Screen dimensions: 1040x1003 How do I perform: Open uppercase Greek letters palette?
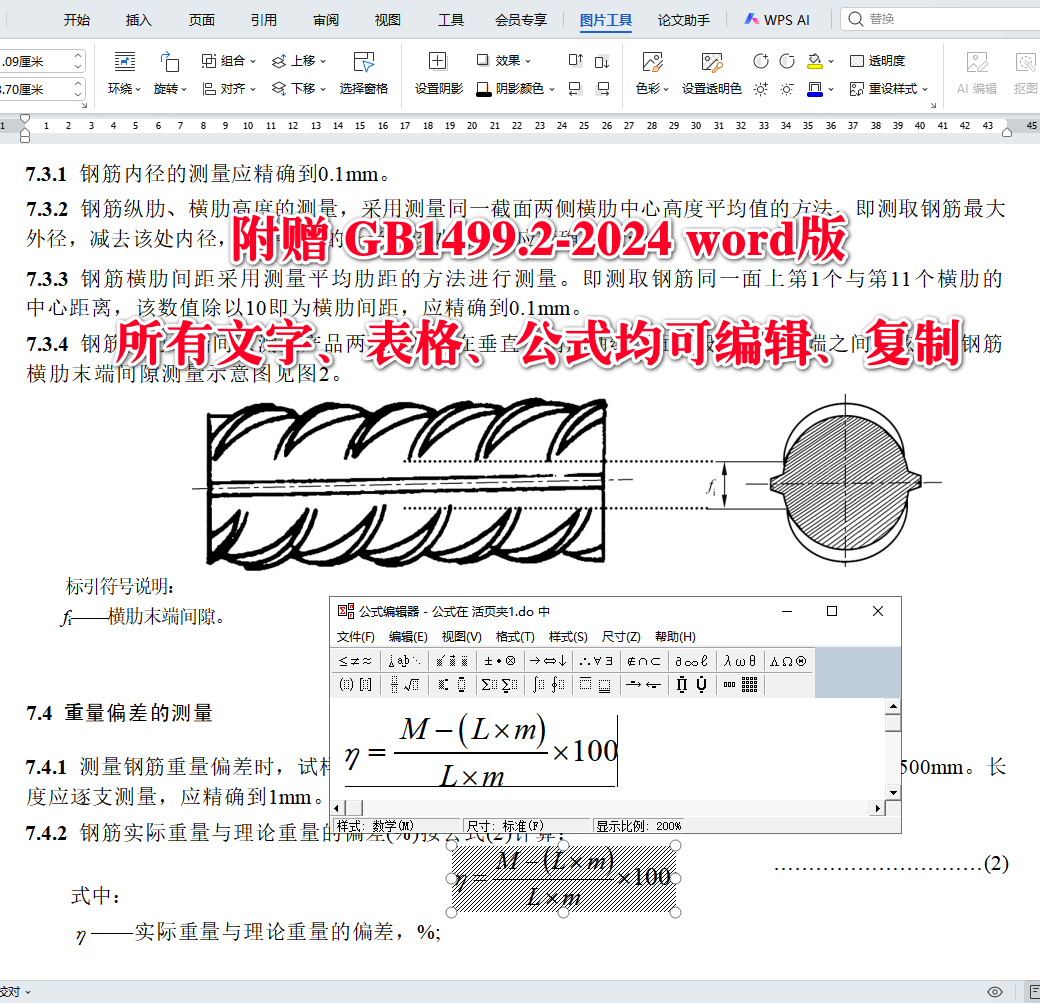pos(788,661)
